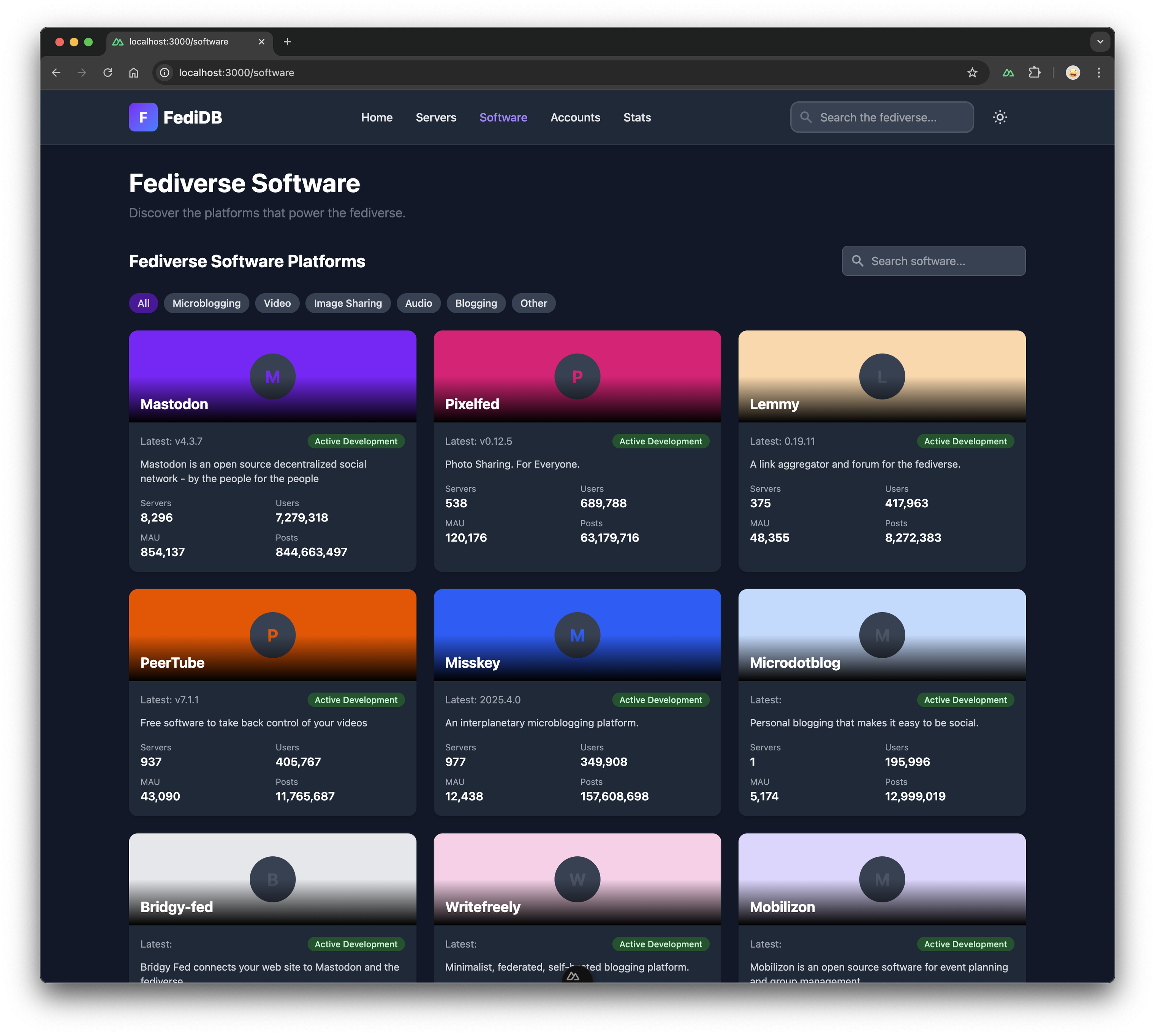Filter by Audio category
The image size is (1155, 1036).
click(x=418, y=303)
